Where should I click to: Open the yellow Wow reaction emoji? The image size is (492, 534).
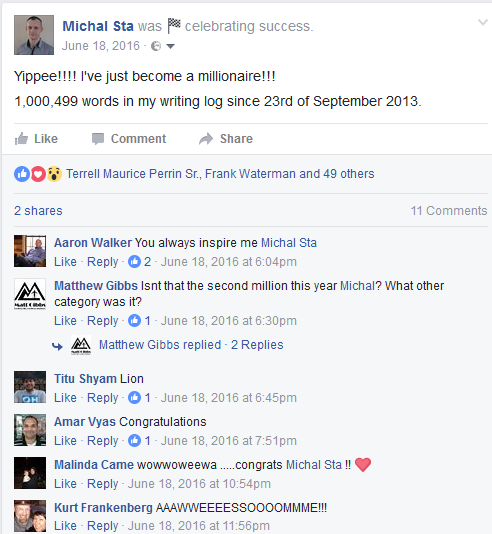(x=54, y=174)
